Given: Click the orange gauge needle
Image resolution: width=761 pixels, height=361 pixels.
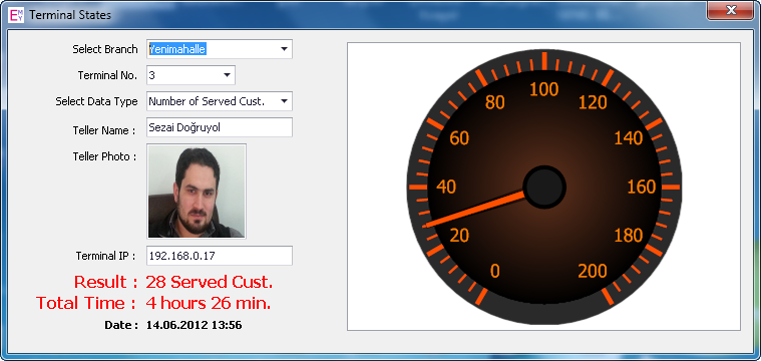Looking at the screenshot, I should pos(474,209).
